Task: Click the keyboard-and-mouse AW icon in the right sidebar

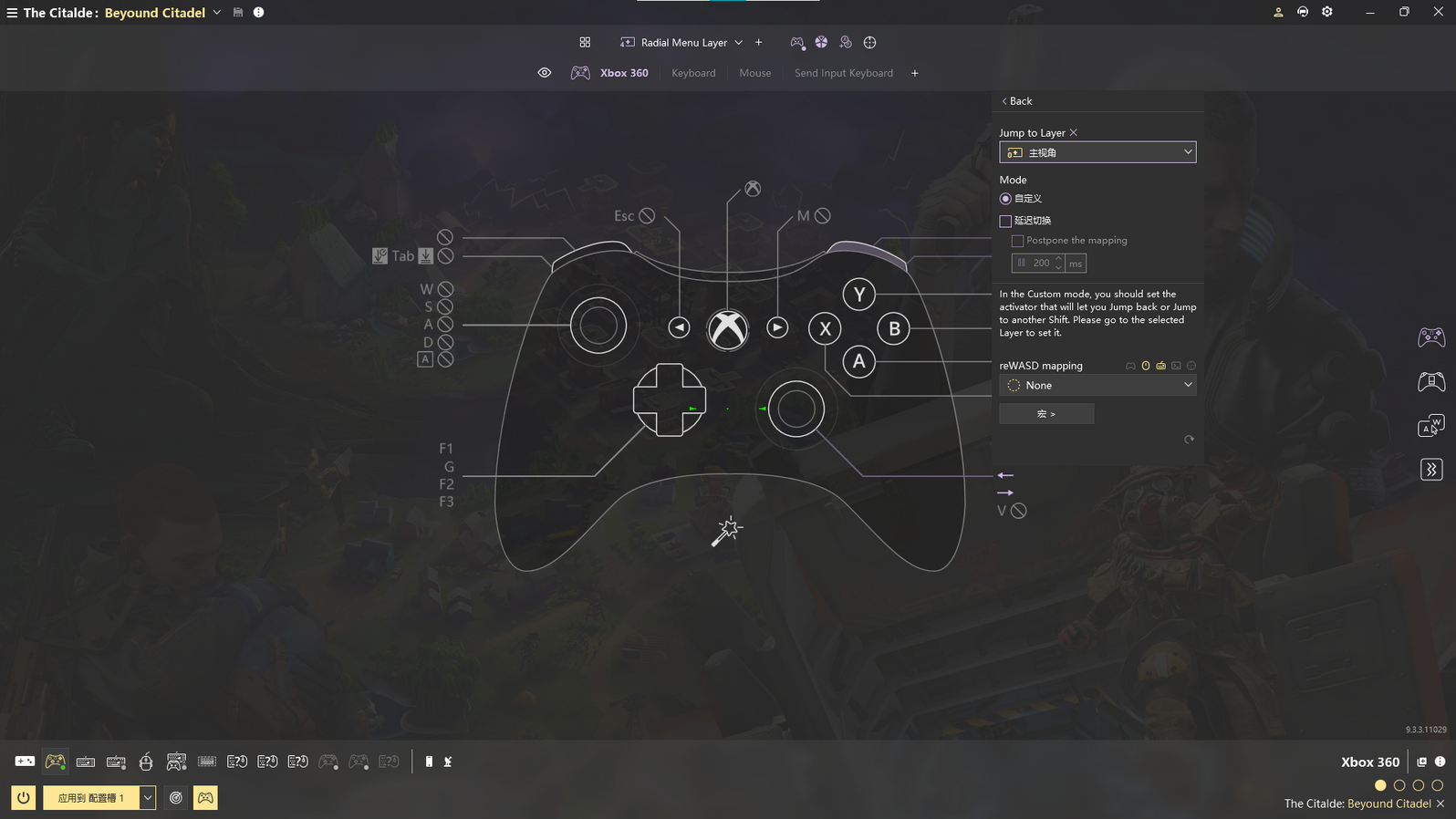Action: (1430, 426)
